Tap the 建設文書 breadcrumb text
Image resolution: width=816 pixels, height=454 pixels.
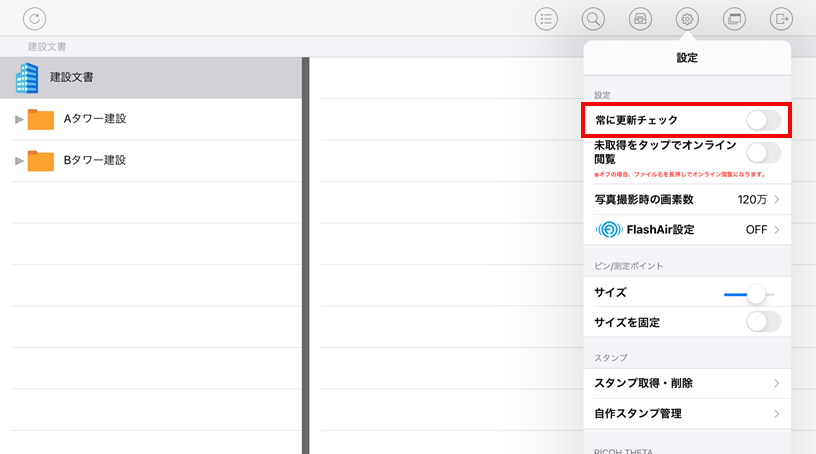coord(47,47)
